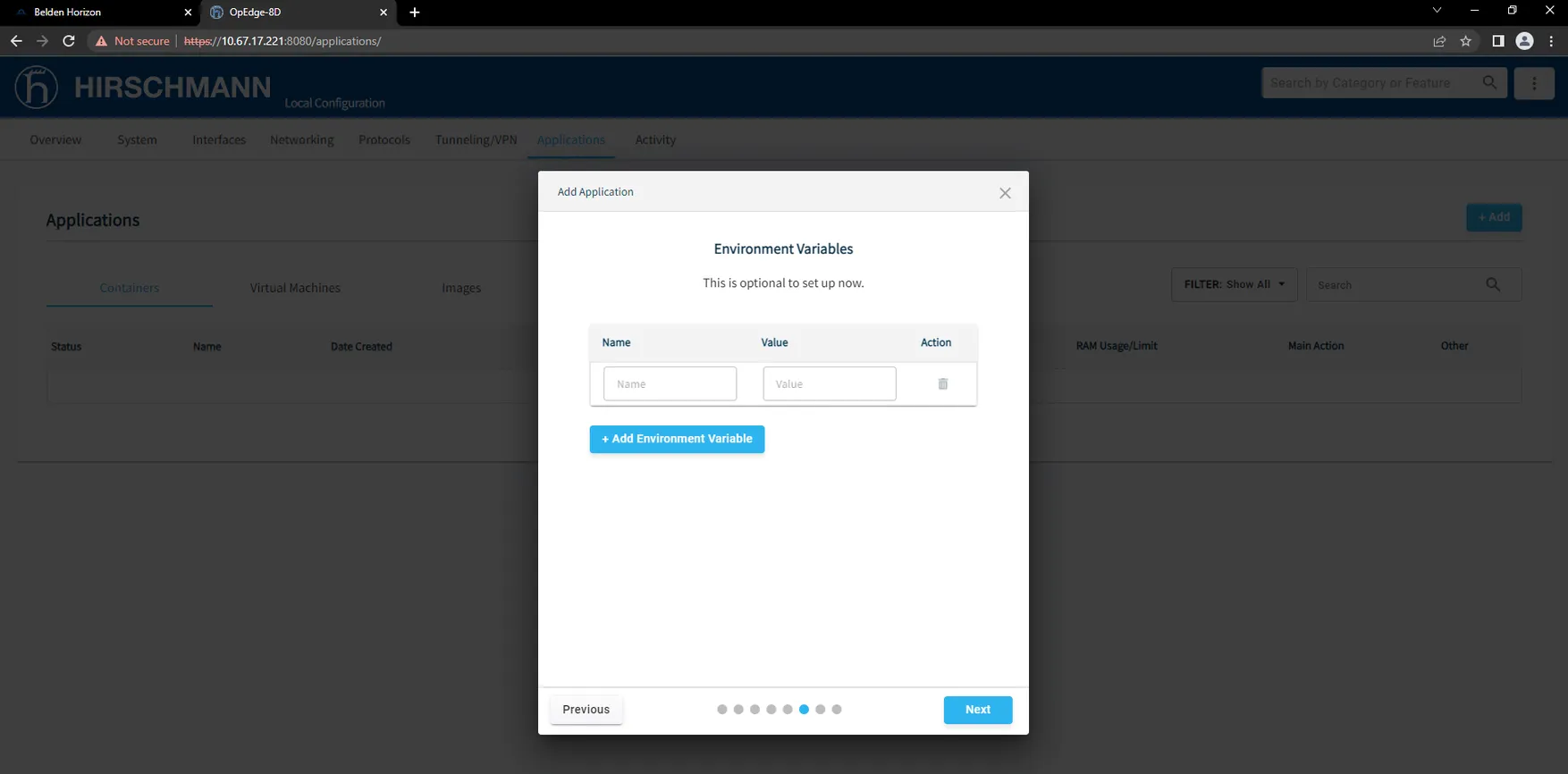This screenshot has width=1568, height=774.
Task: Open the Activity menu tab
Action: pos(655,139)
